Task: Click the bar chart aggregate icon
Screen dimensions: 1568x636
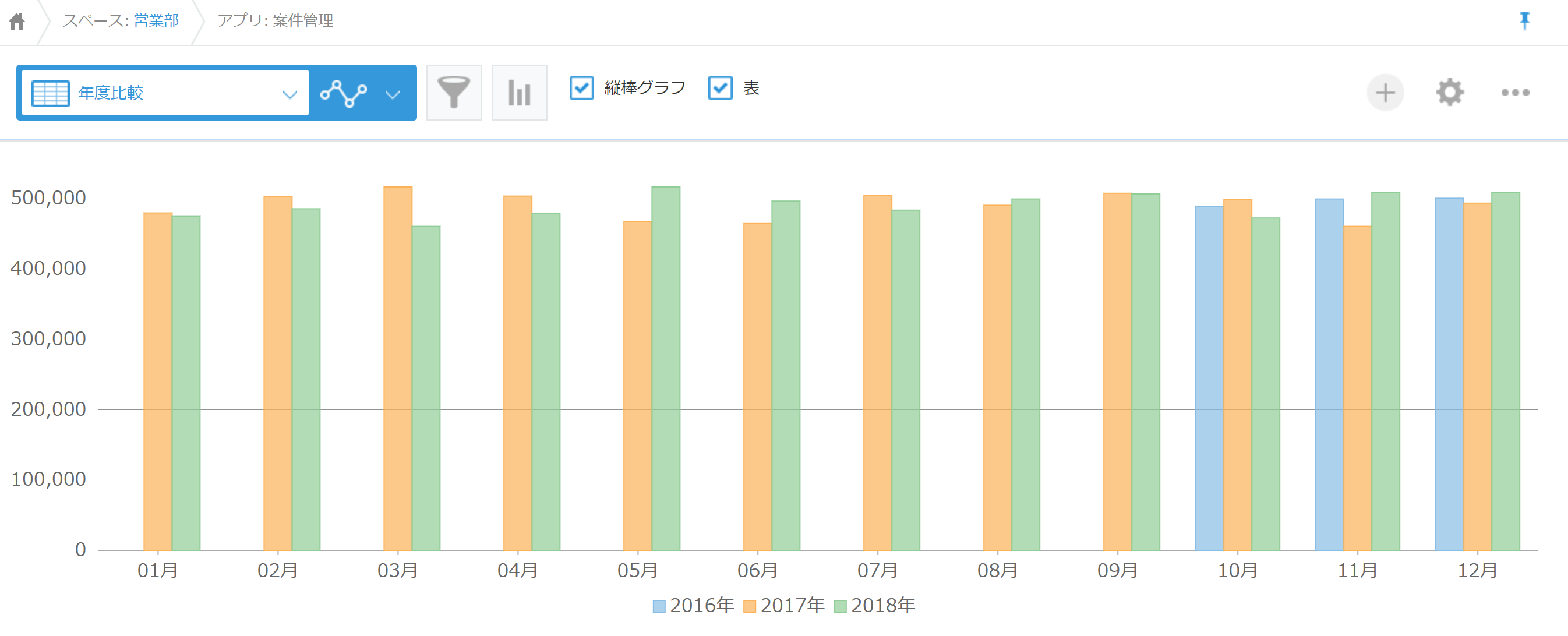Action: (519, 93)
